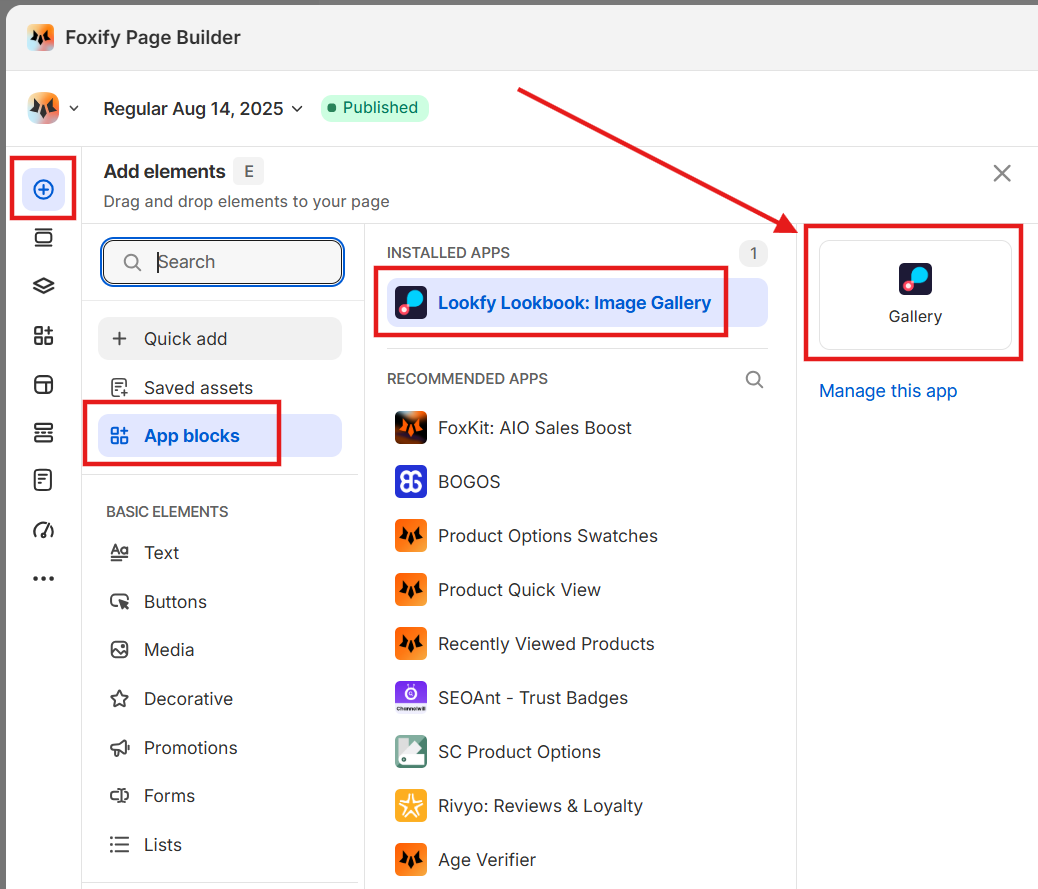1038x889 pixels.
Task: Click the Rivyo star icon
Action: click(x=411, y=806)
